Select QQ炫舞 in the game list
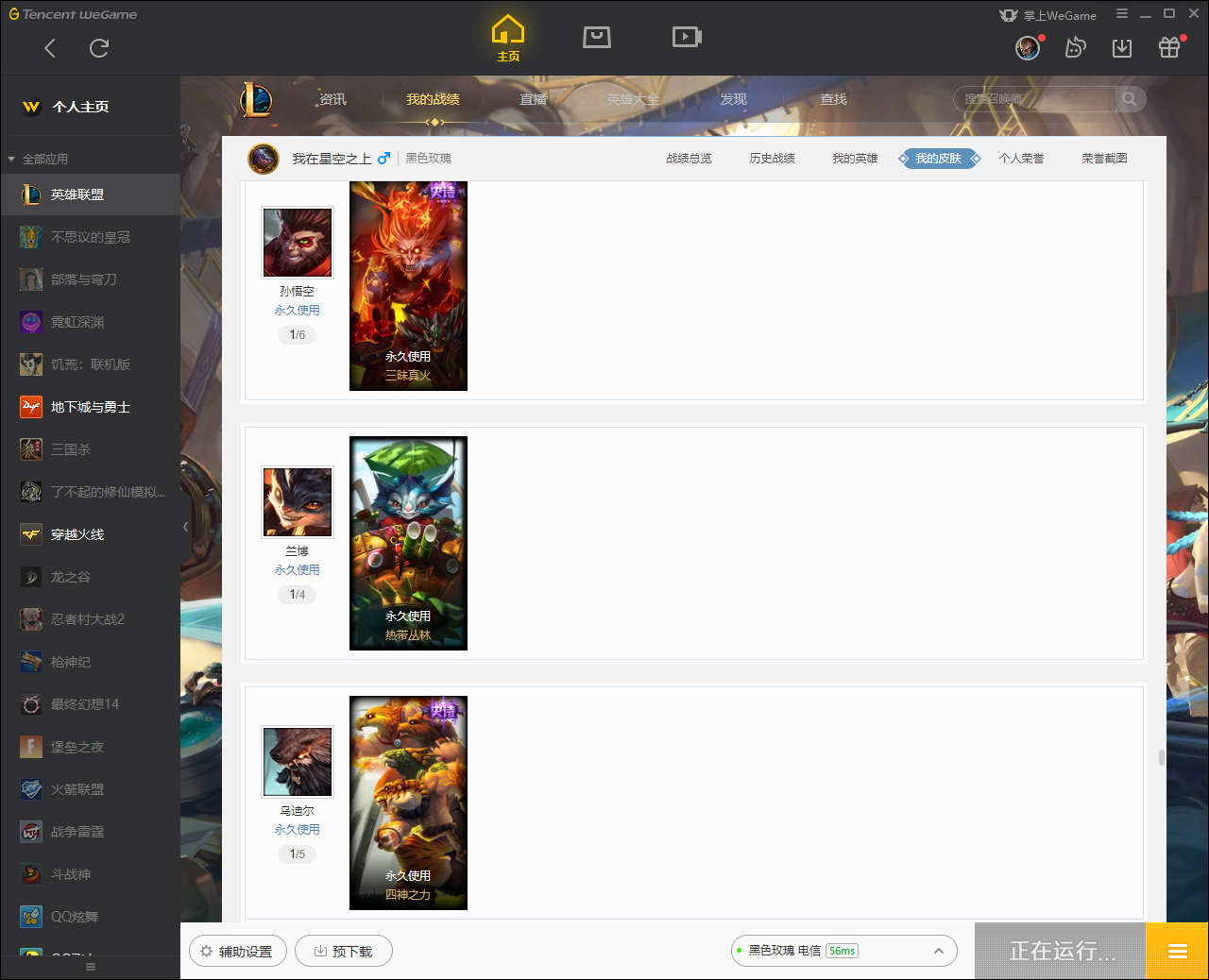The image size is (1209, 980). coord(90,917)
